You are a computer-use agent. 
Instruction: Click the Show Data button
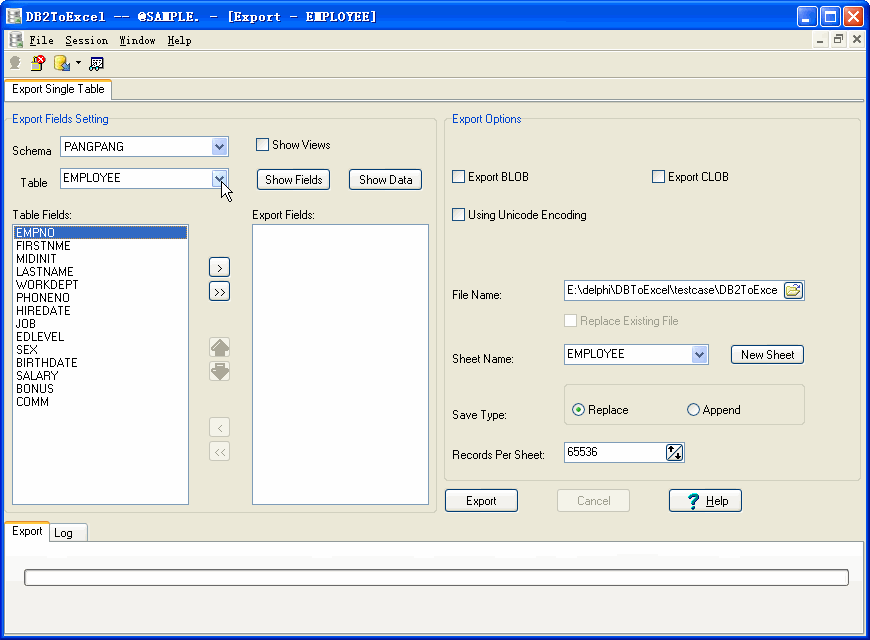pyautogui.click(x=386, y=180)
